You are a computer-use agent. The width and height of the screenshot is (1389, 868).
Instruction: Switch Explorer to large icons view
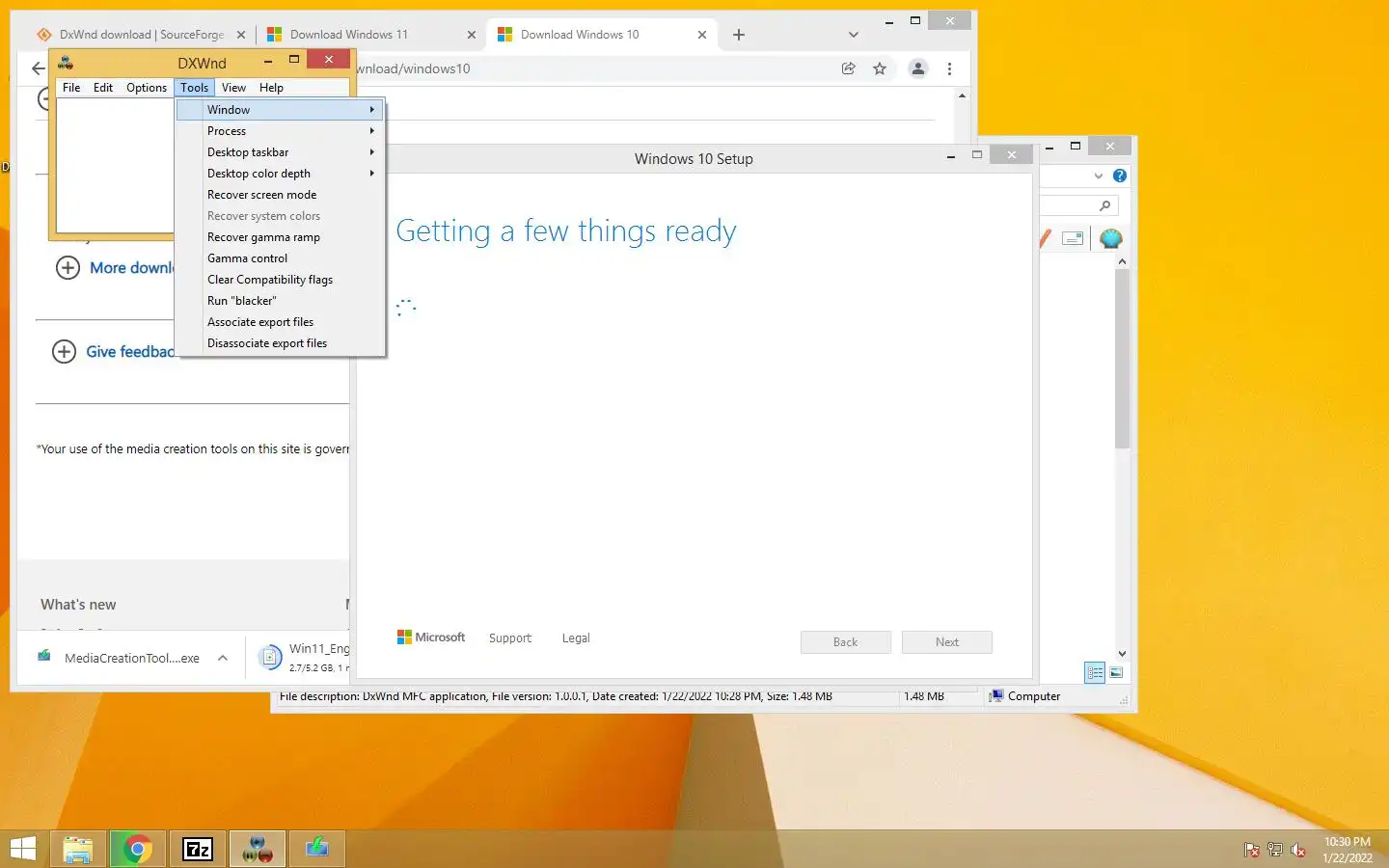coord(1116,673)
